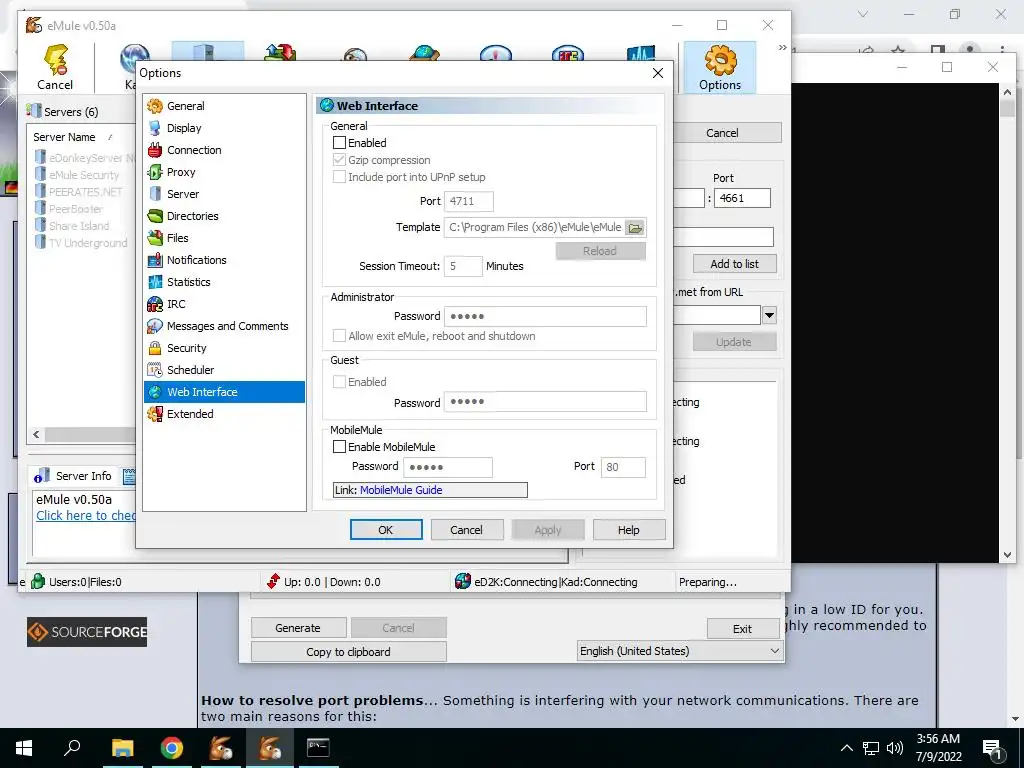Open the server.met URL dropdown arrow

pyautogui.click(x=769, y=315)
